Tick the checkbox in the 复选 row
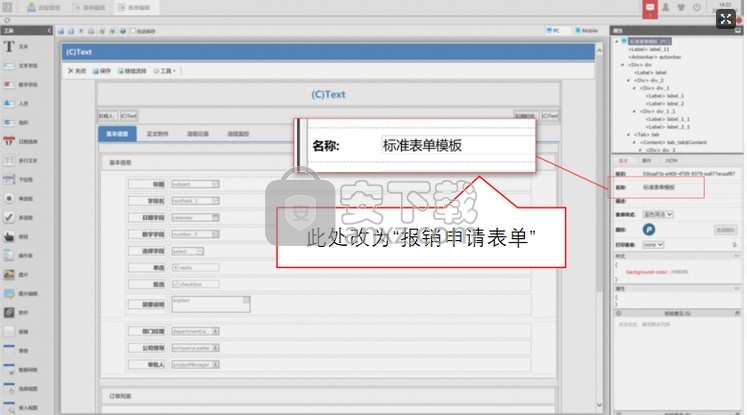This screenshot has width=747, height=415. [175, 284]
